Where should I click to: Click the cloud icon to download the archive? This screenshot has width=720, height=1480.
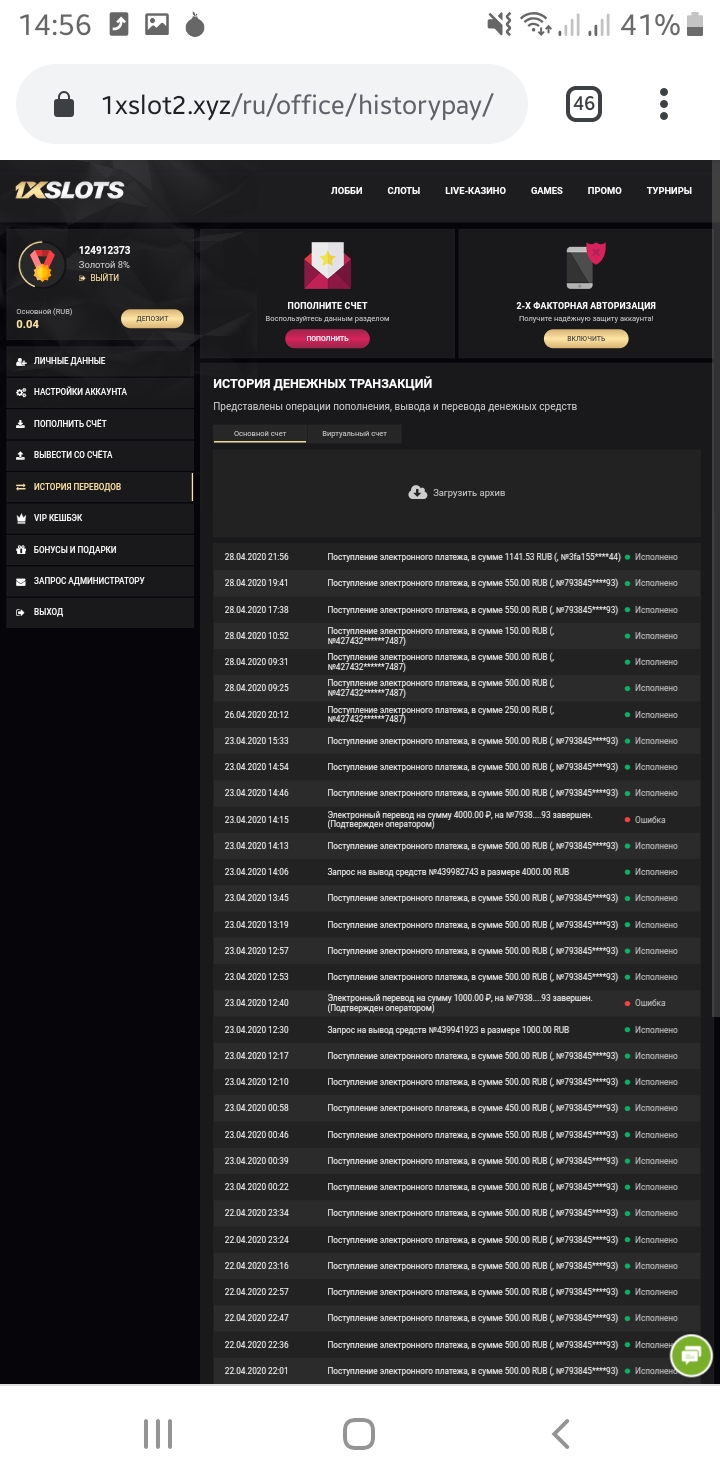pyautogui.click(x=414, y=491)
